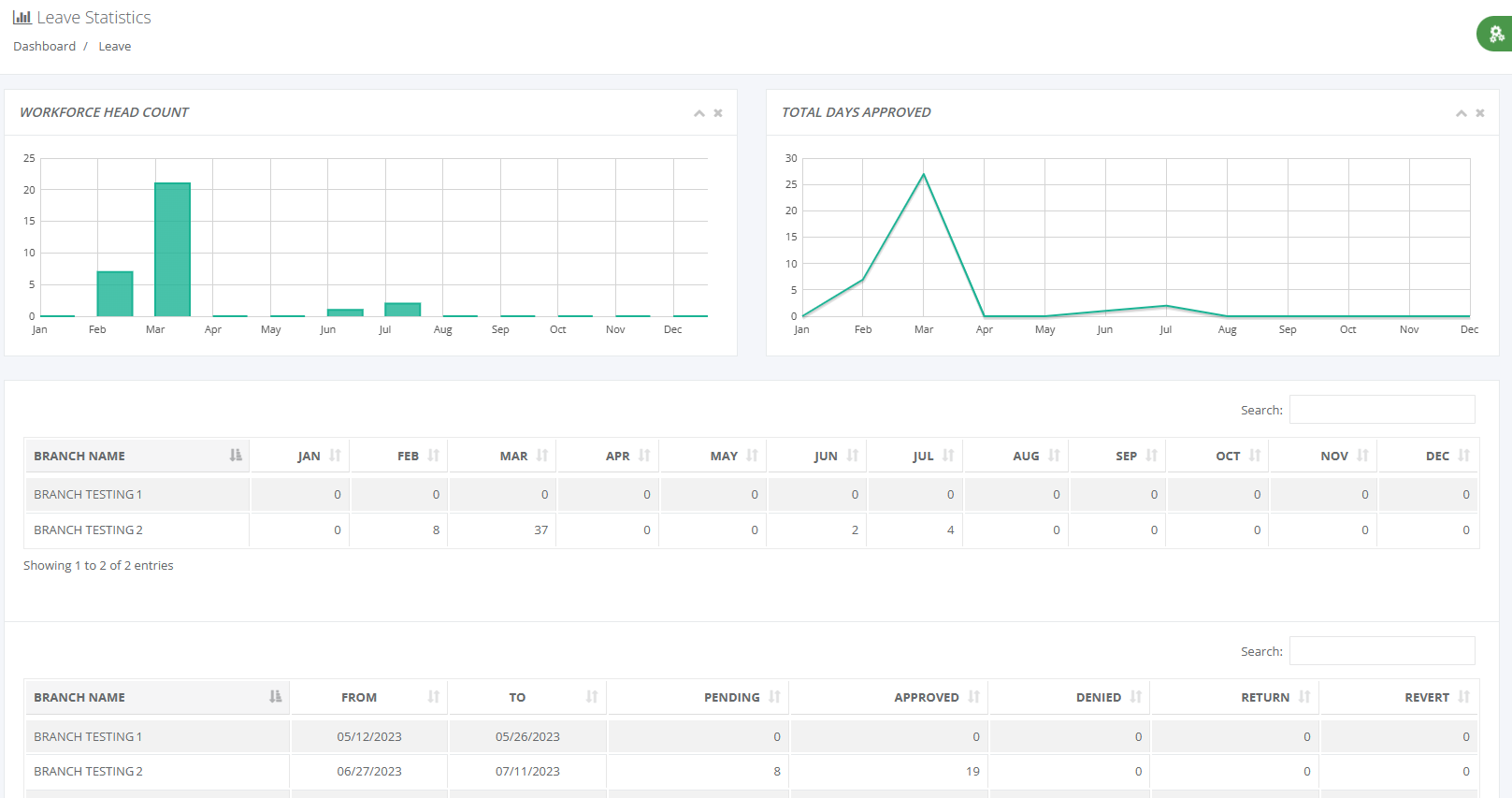Focus the leave status table Search field
The width and height of the screenshot is (1512, 798).
(1381, 651)
